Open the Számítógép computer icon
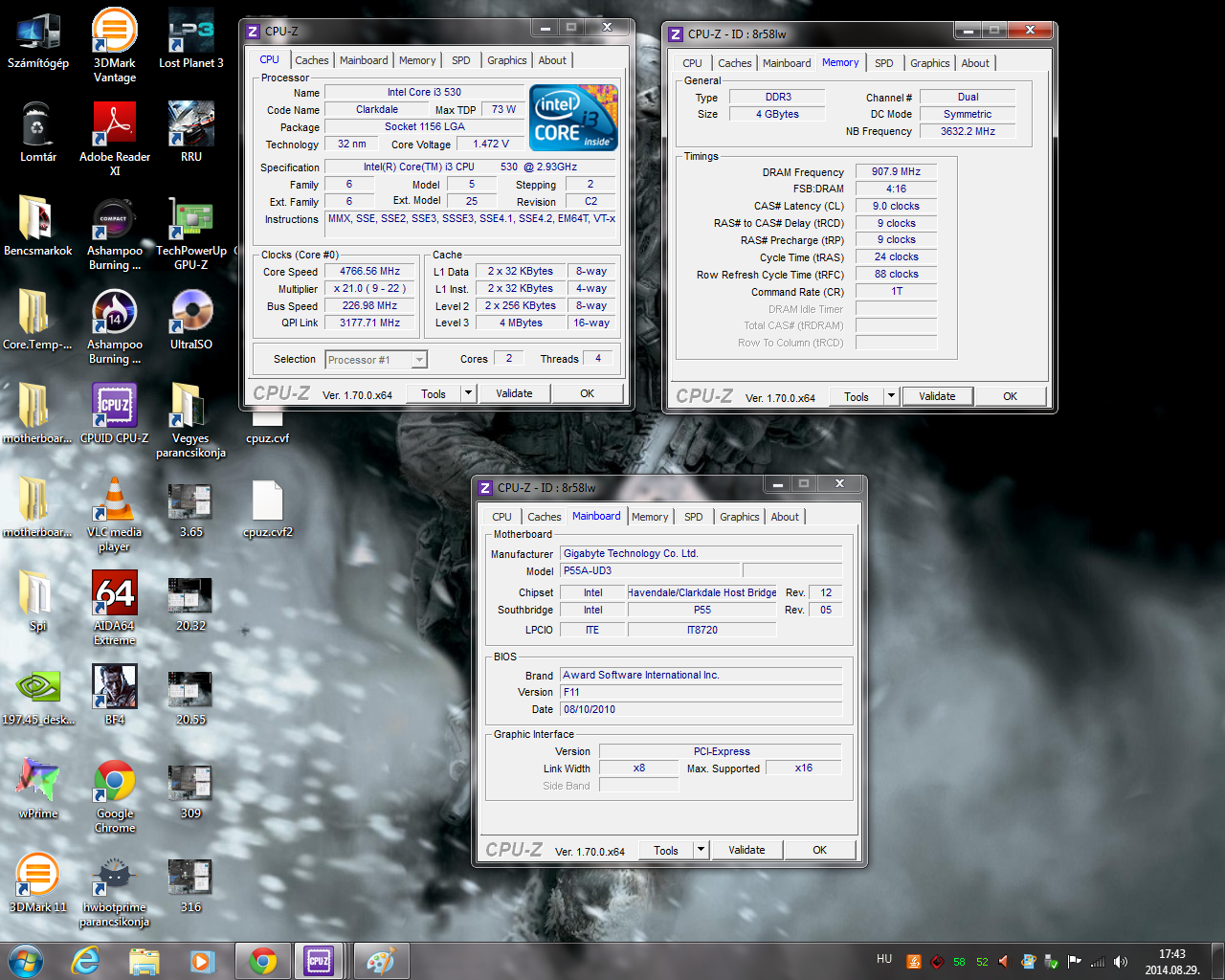1225x980 pixels. click(38, 38)
